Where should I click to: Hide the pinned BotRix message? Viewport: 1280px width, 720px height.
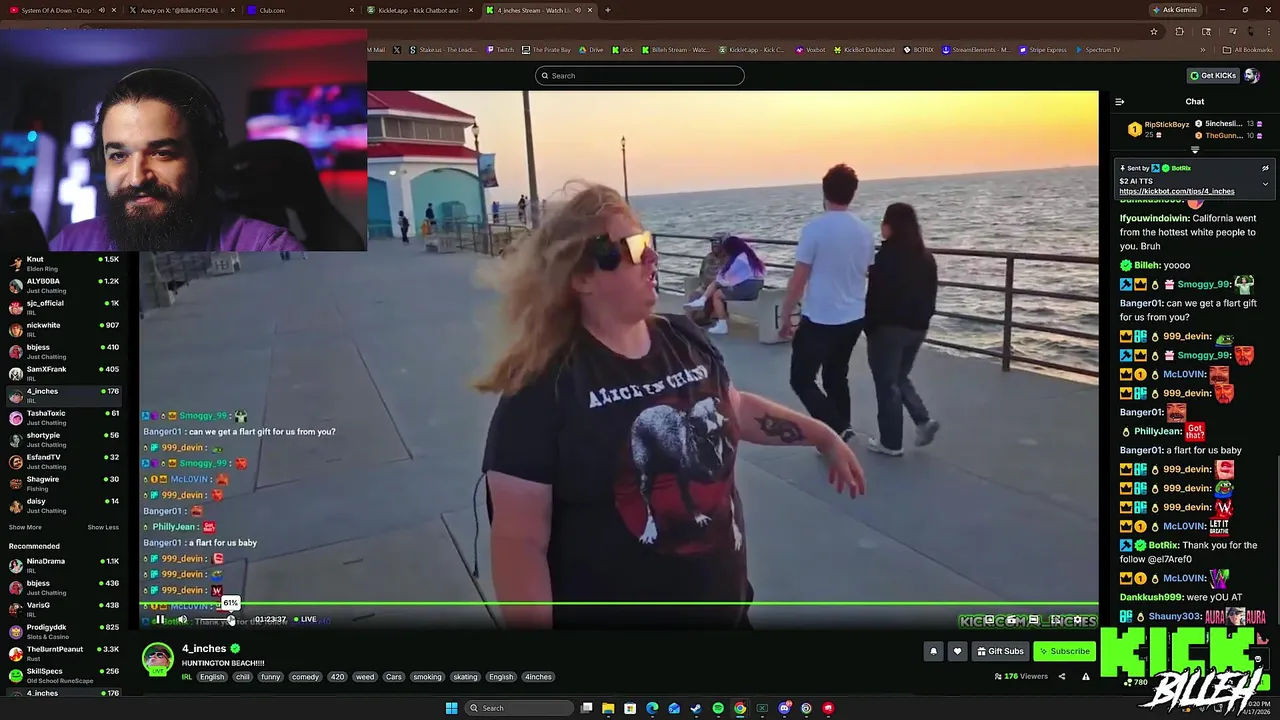pyautogui.click(x=1265, y=168)
